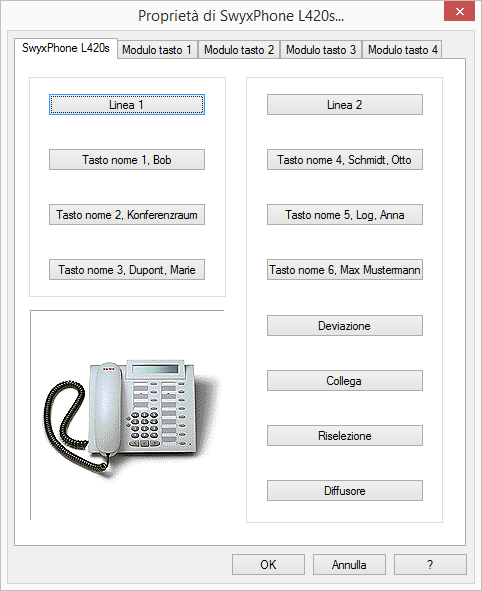482x591 pixels.
Task: Open help with the ? button
Action: [430, 564]
